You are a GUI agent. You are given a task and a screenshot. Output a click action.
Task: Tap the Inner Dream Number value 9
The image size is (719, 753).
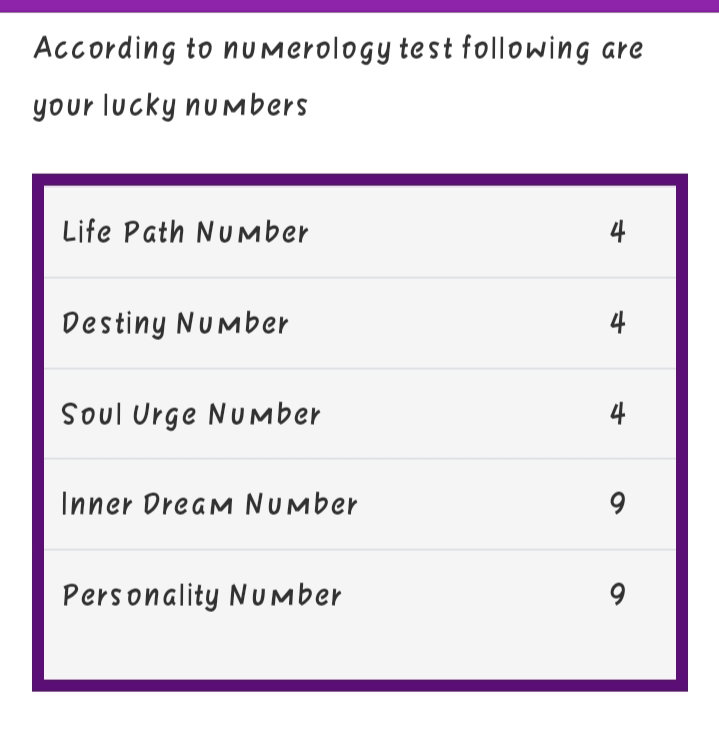click(618, 504)
